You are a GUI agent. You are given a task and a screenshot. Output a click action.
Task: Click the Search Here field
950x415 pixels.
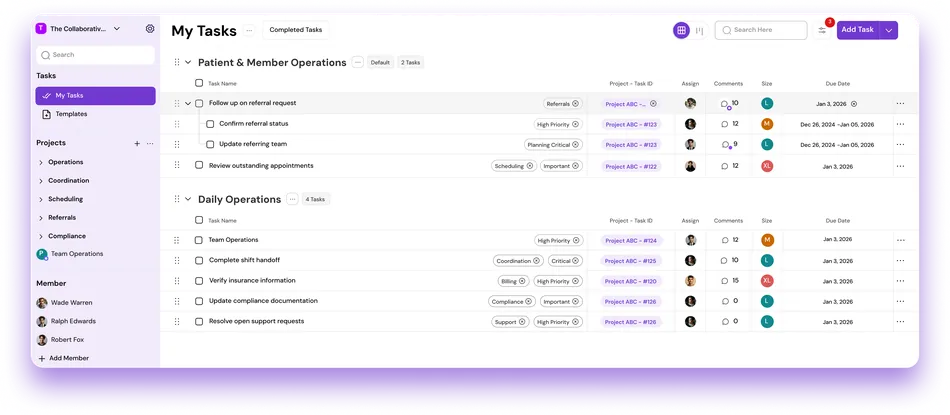761,30
